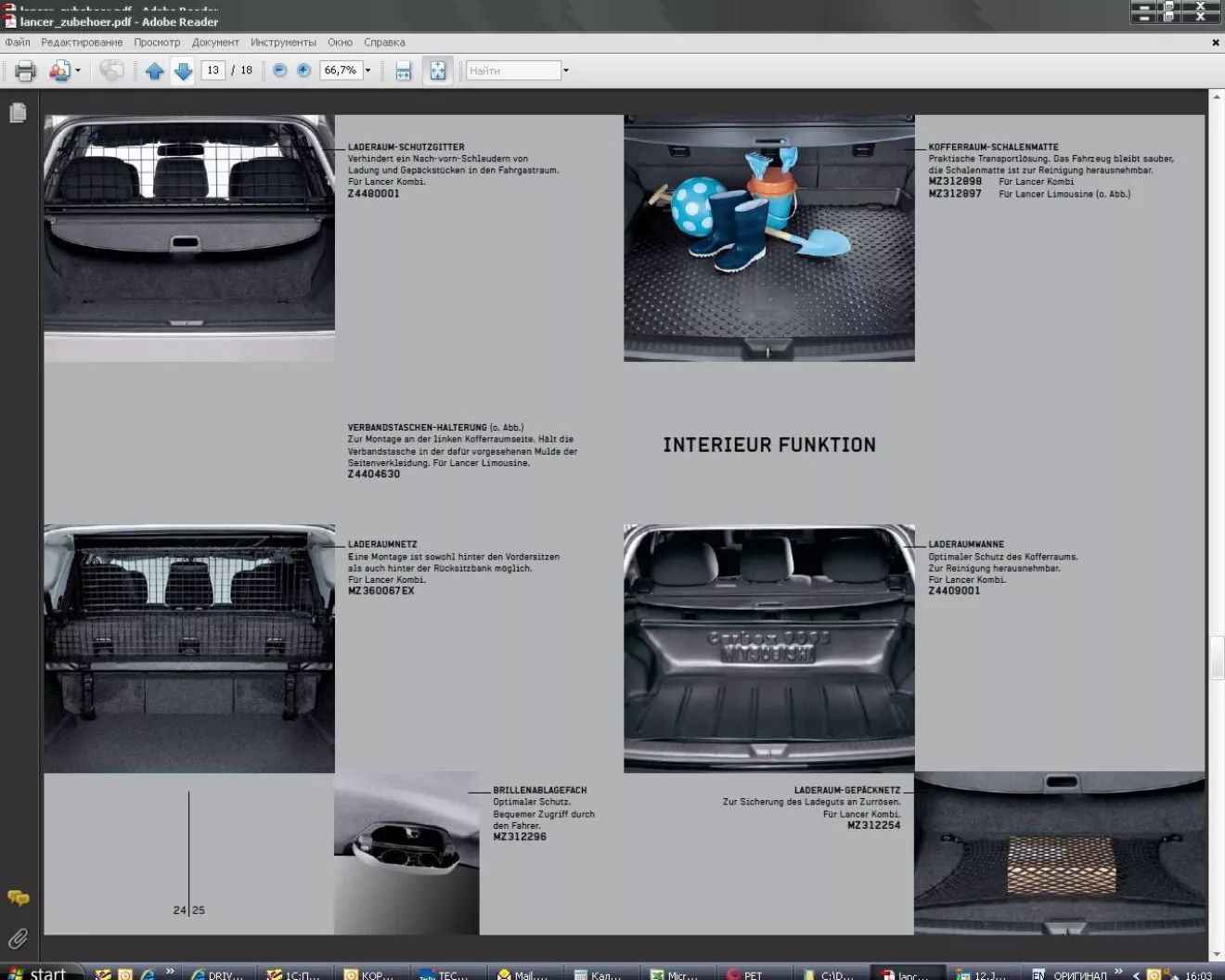Go to the previous page with up arrow

pyautogui.click(x=154, y=71)
